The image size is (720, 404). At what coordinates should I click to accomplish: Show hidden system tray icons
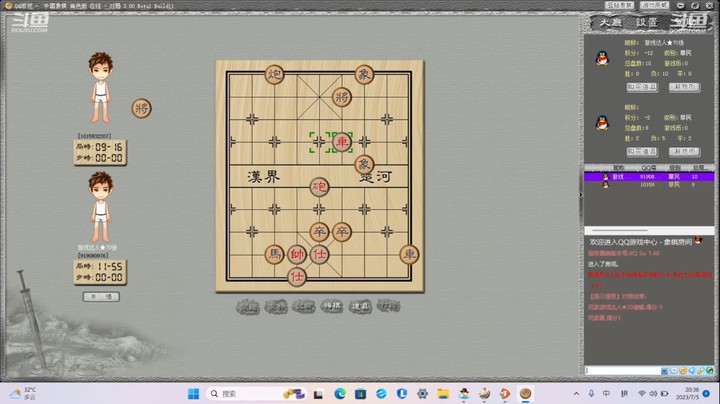(x=576, y=393)
